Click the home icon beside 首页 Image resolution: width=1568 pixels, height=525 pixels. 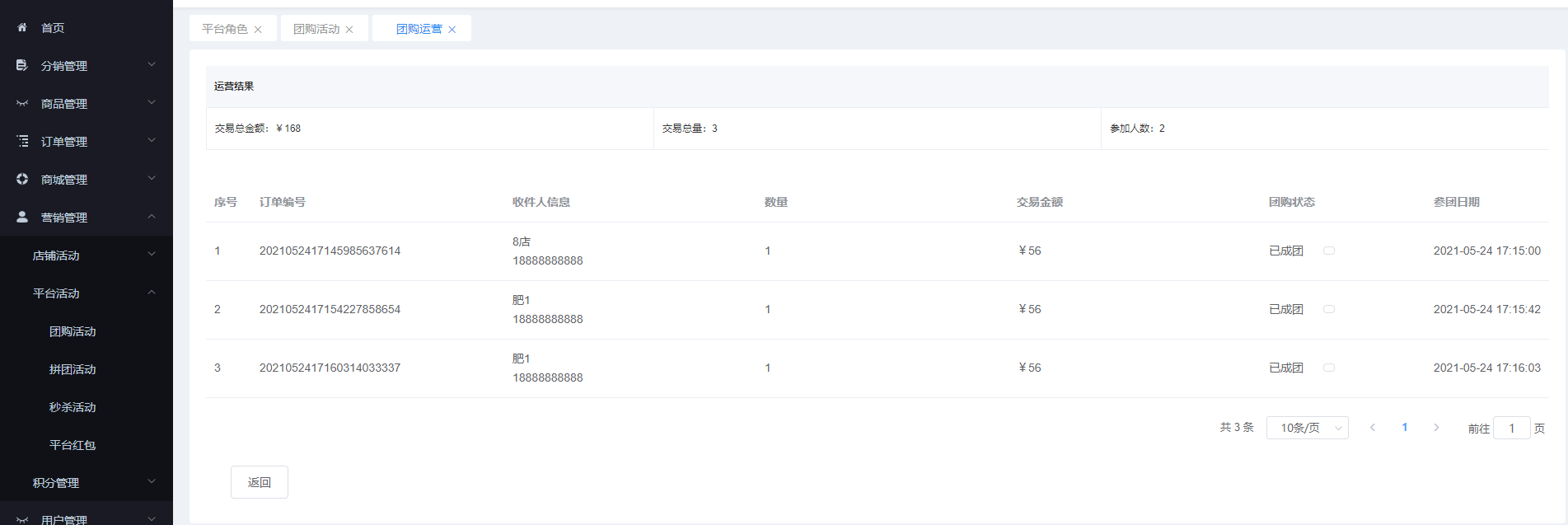[22, 27]
